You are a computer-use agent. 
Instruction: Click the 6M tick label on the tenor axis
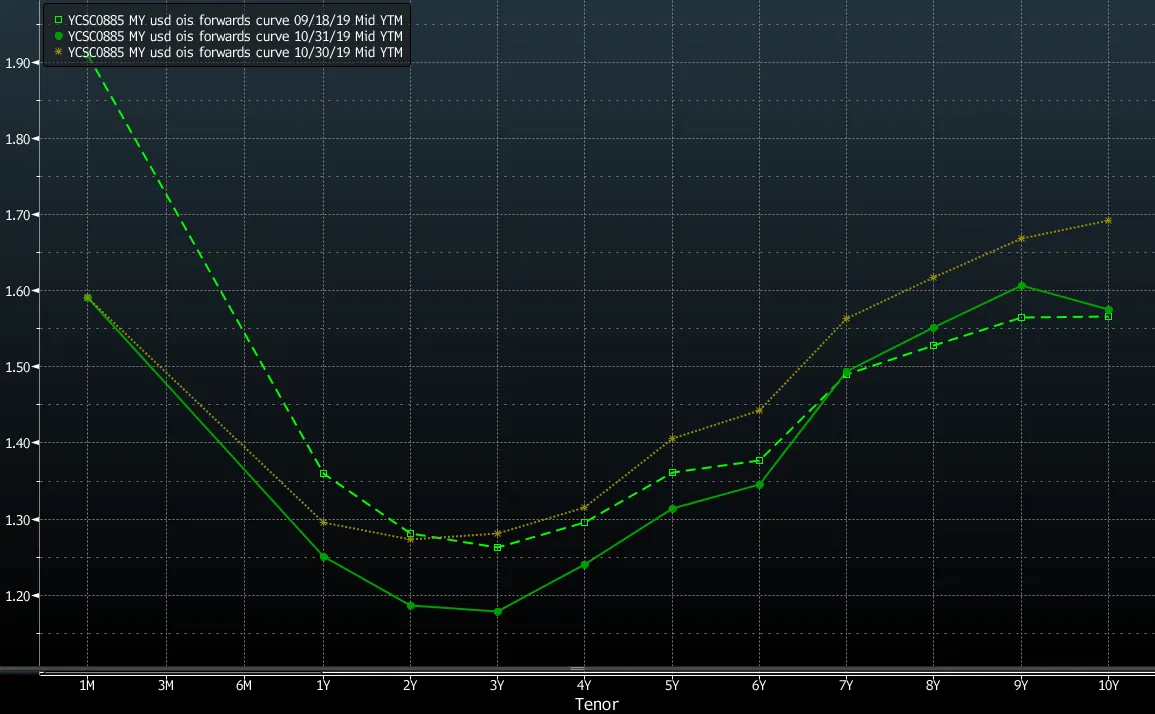(x=243, y=685)
